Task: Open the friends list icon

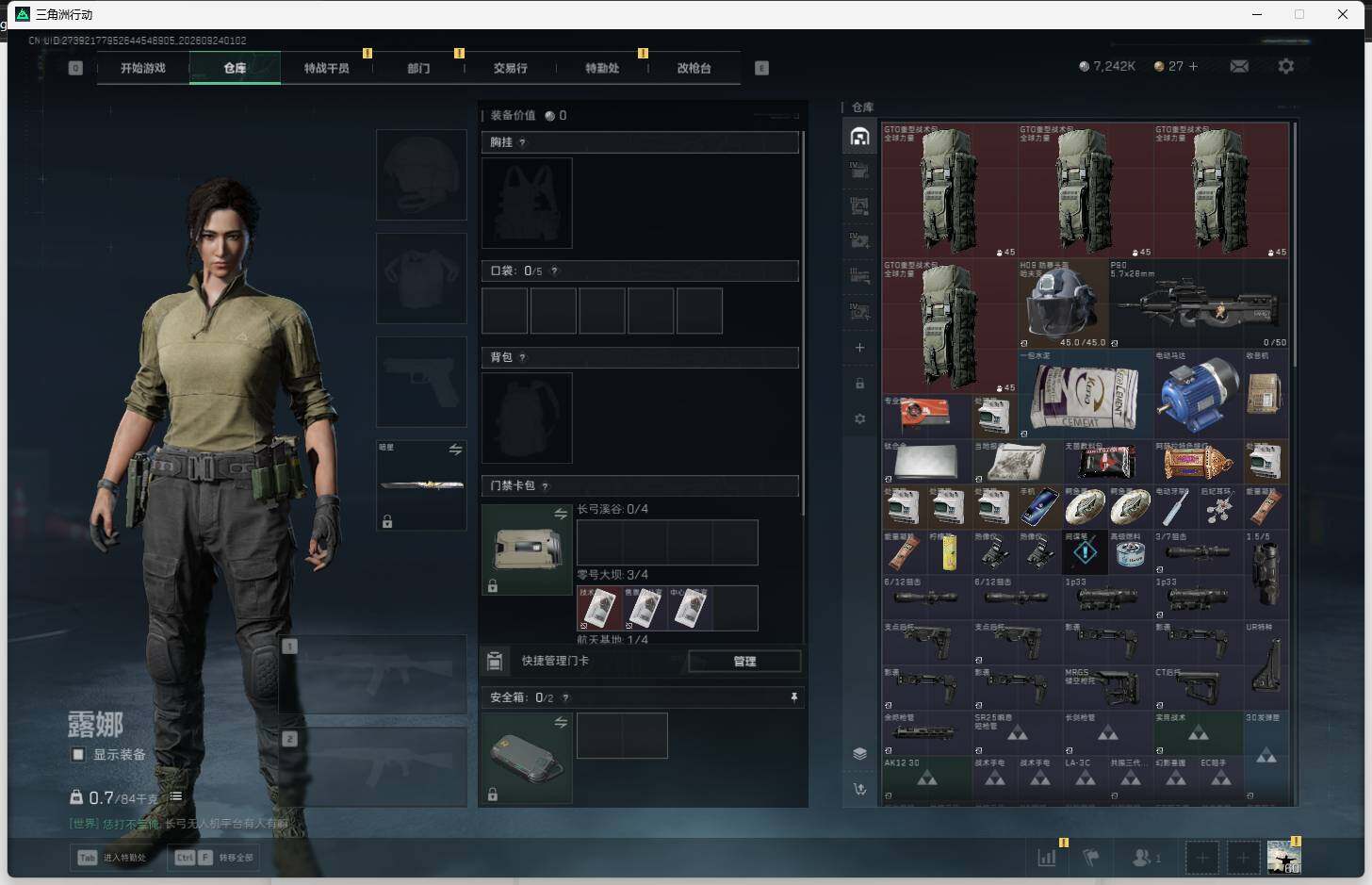Action: coord(1146,858)
